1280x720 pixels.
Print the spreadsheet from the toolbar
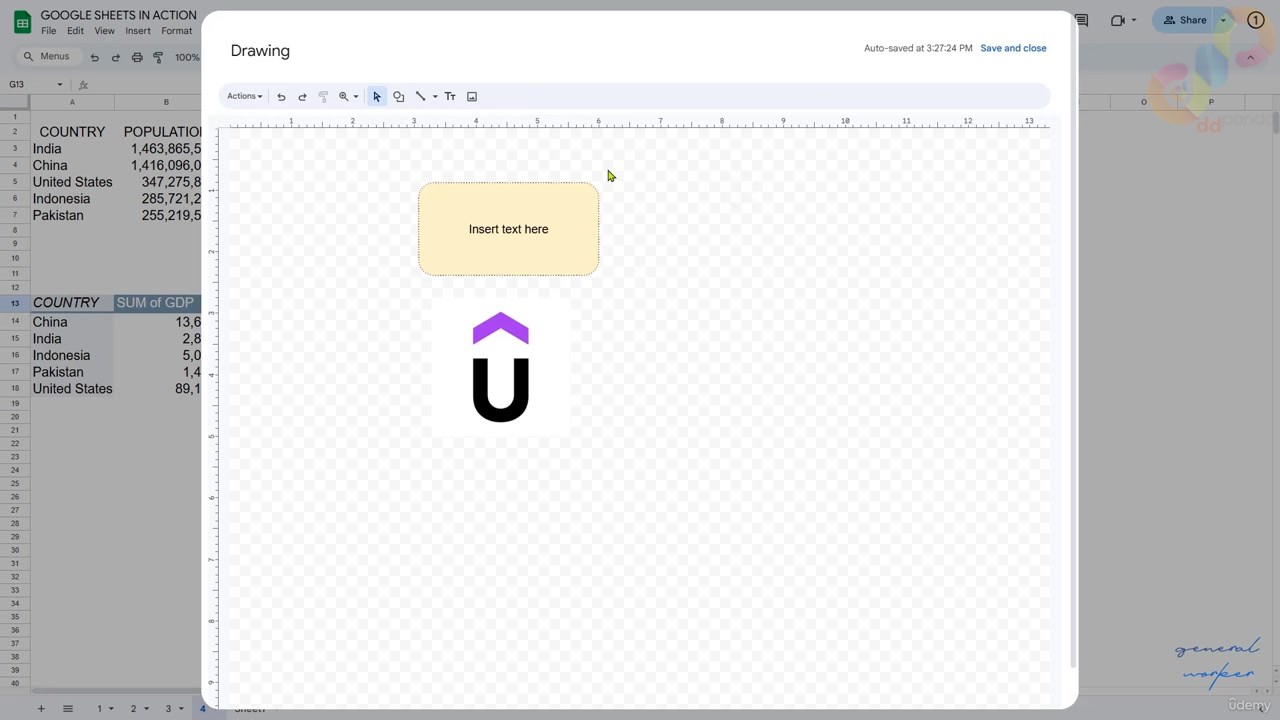coord(137,58)
